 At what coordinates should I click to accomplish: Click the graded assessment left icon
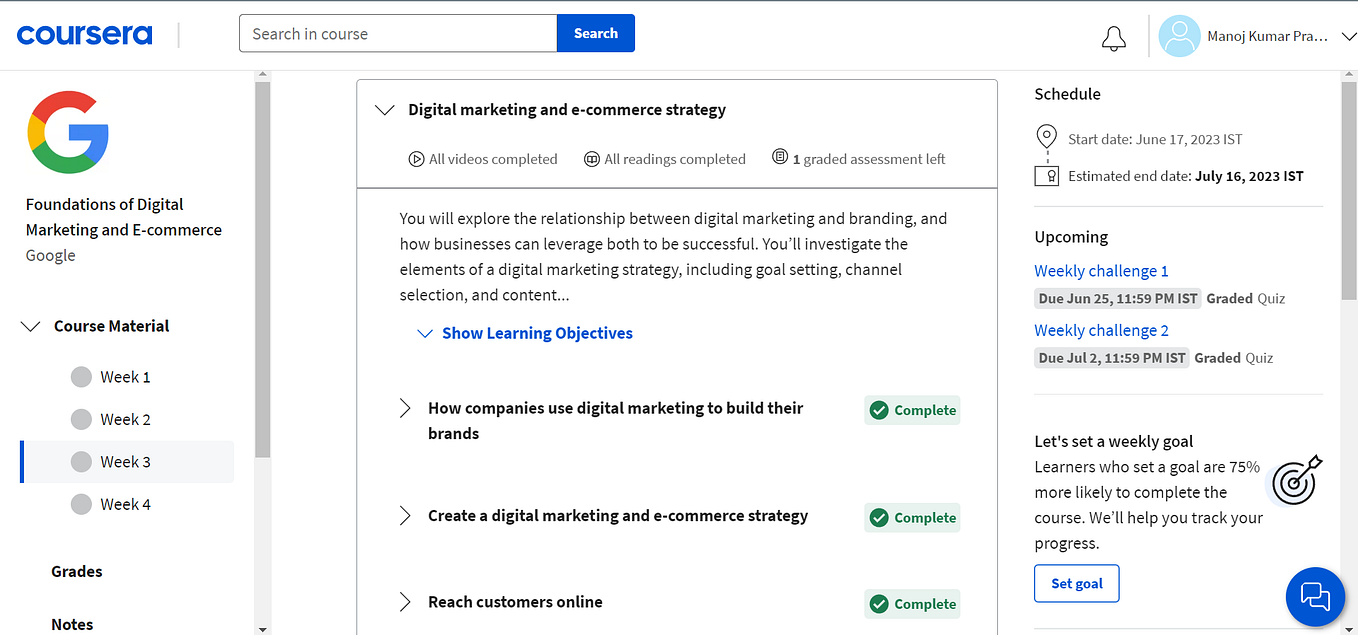click(781, 158)
